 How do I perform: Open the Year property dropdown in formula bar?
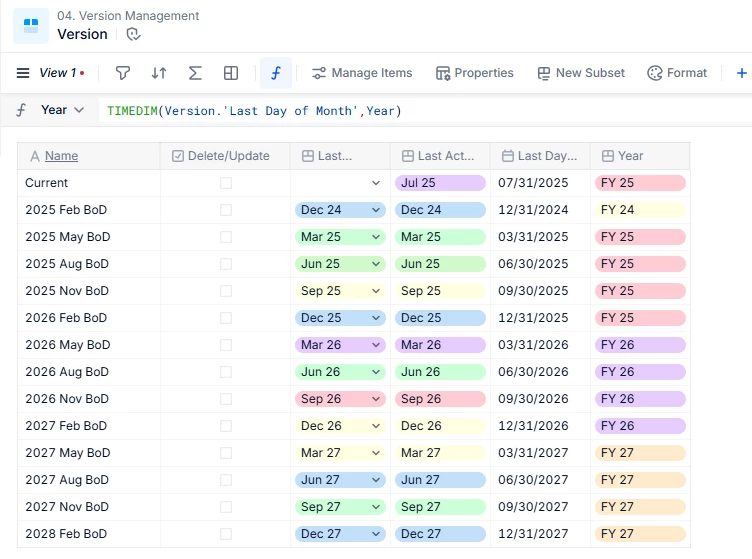click(x=62, y=110)
